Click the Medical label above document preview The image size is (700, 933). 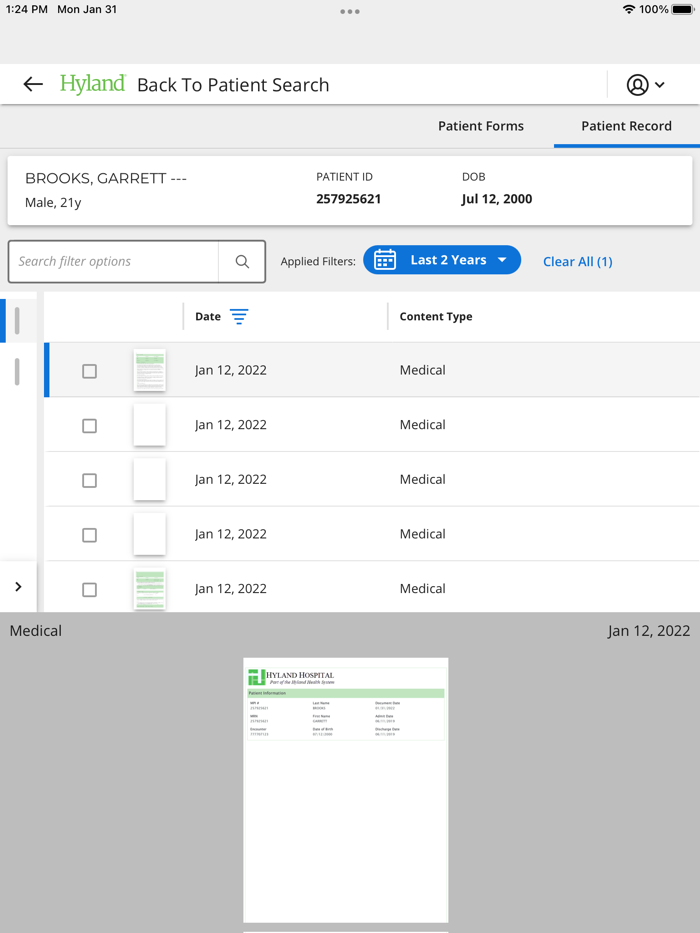(36, 631)
